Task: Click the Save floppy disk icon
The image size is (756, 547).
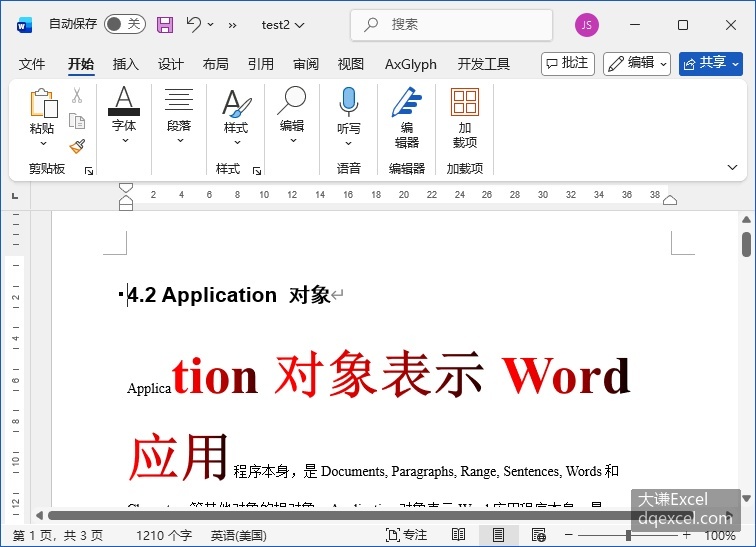Action: click(x=165, y=25)
